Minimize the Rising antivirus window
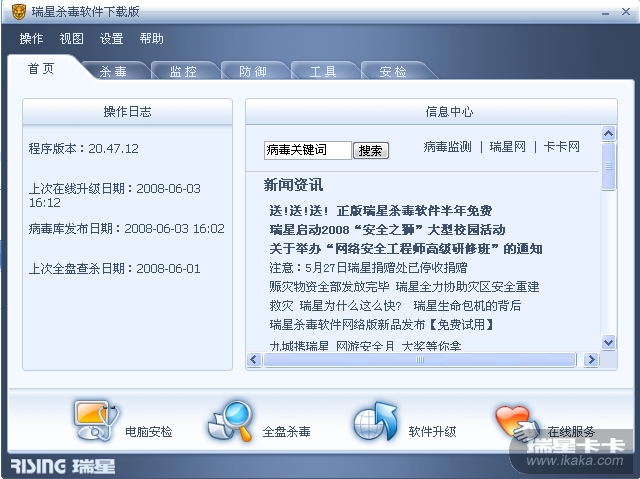This screenshot has height=479, width=640. [605, 13]
